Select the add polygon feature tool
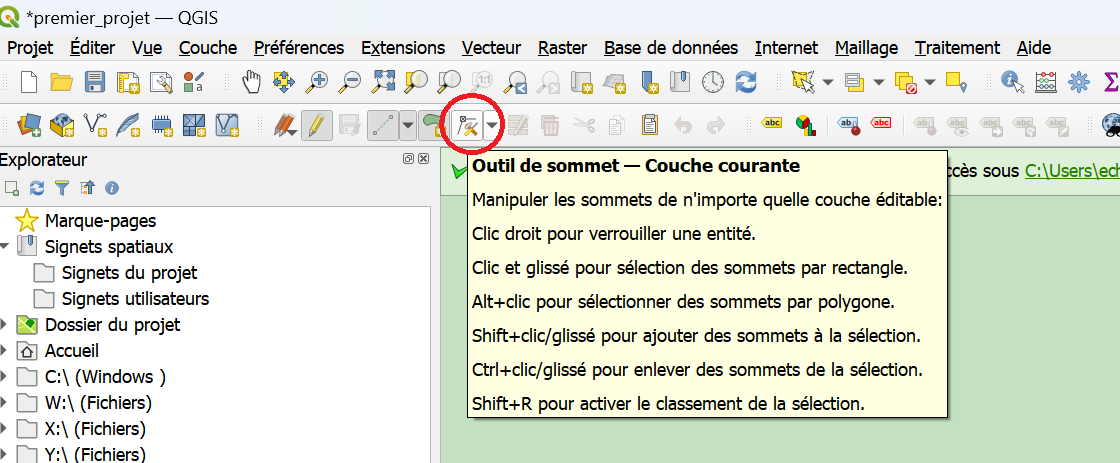1120x463 pixels. click(431, 126)
